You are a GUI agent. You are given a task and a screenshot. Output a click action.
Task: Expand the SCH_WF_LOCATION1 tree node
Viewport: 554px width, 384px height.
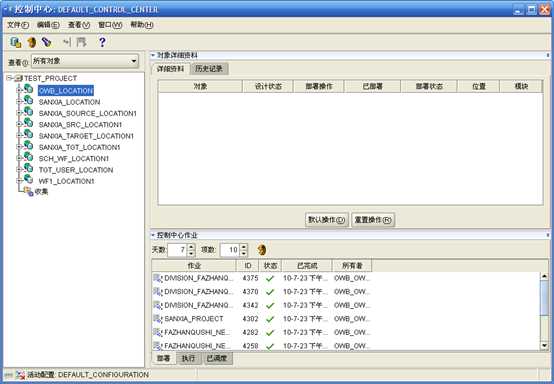point(19,158)
